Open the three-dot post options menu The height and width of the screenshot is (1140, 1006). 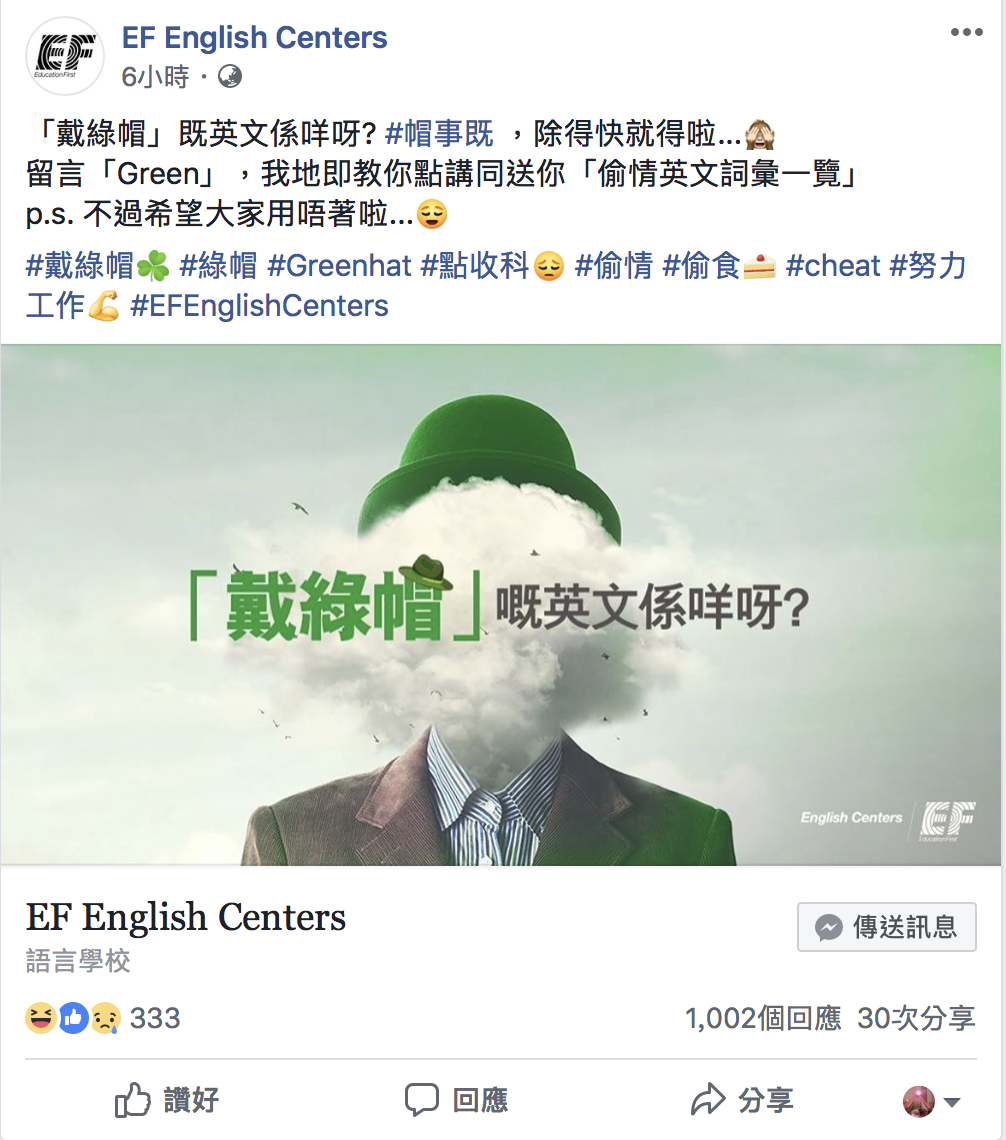967,32
